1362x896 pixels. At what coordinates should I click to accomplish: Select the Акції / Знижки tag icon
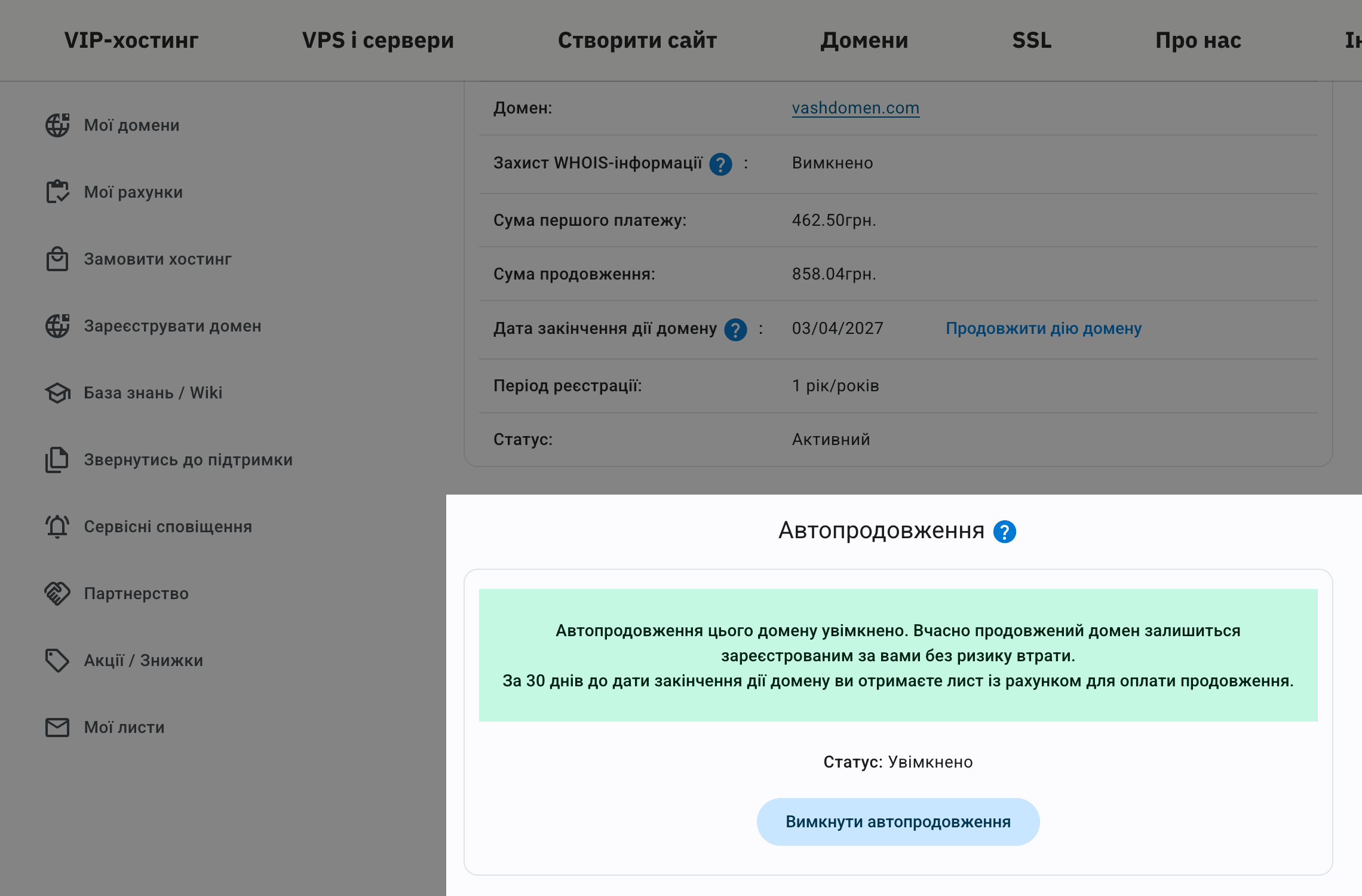pos(57,661)
